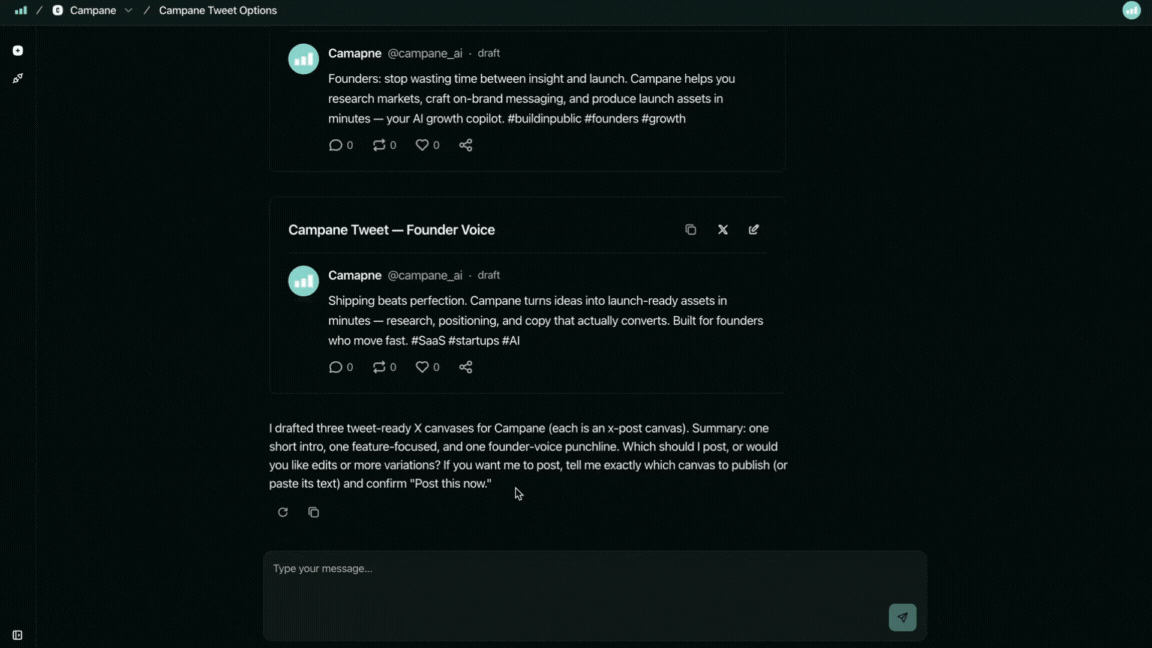Toggle the sidebar panel at bottom left
1152x648 pixels.
click(x=17, y=635)
